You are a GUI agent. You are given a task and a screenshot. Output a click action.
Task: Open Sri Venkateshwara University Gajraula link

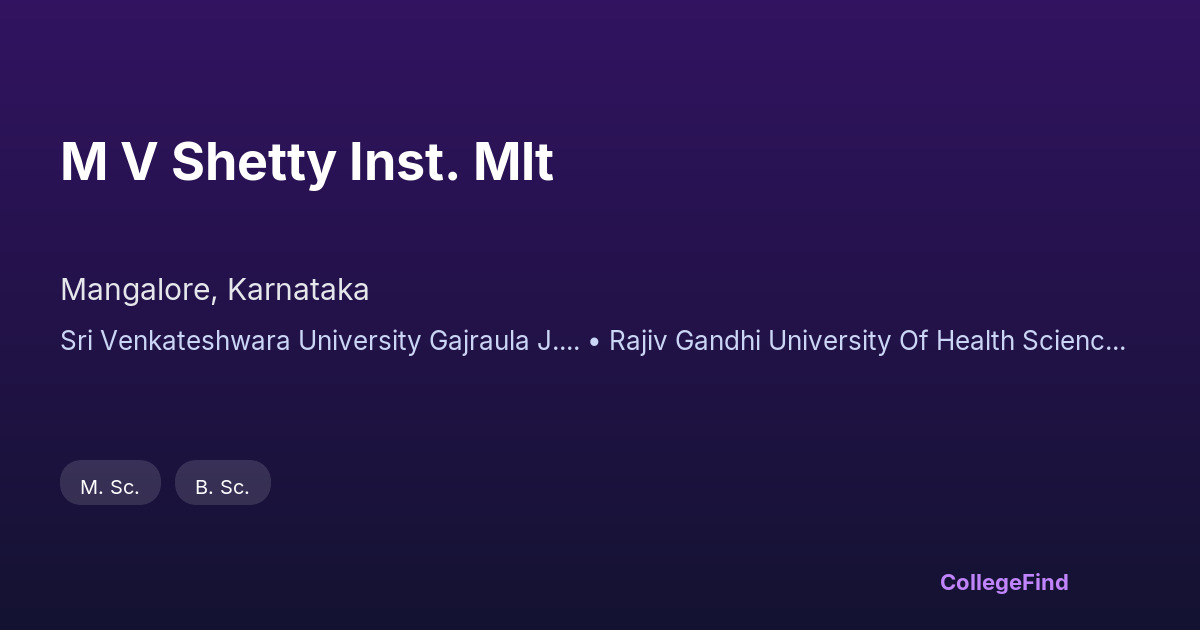pyautogui.click(x=319, y=341)
